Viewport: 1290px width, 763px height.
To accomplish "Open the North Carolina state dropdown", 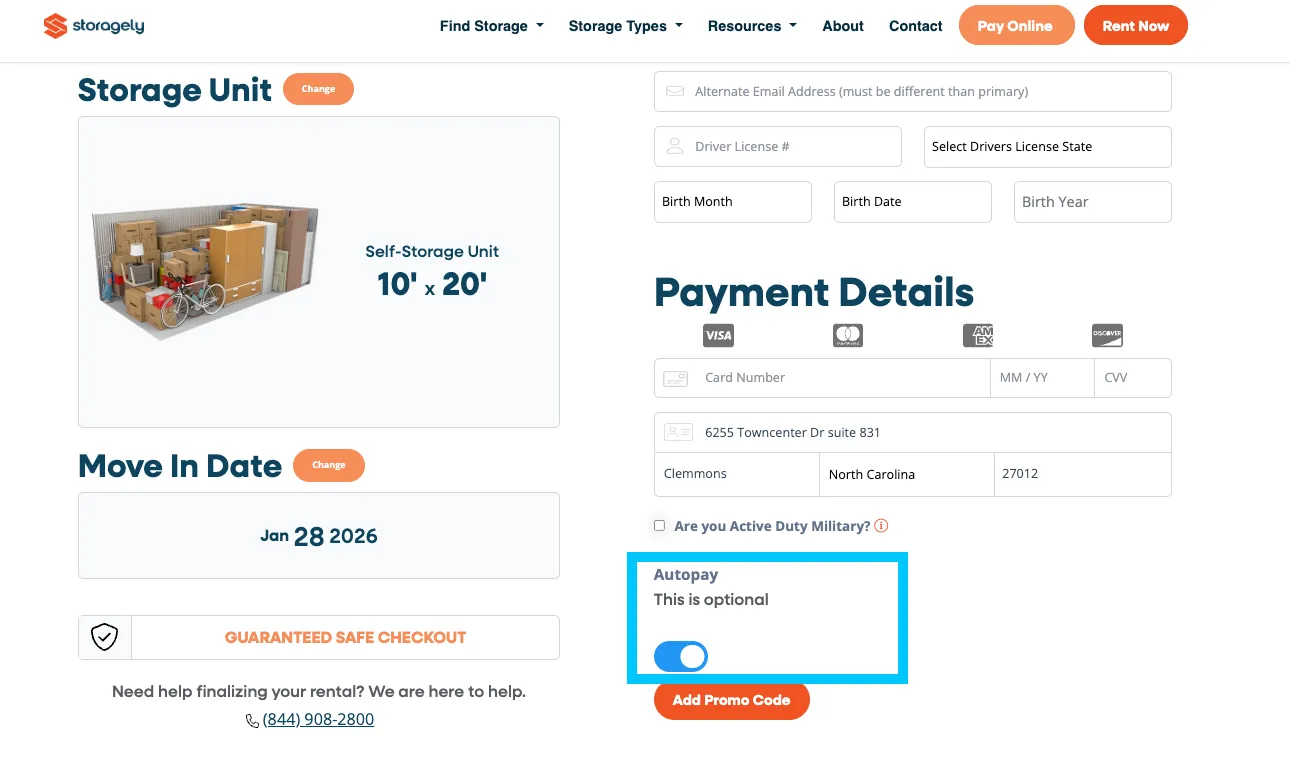I will pyautogui.click(x=906, y=475).
